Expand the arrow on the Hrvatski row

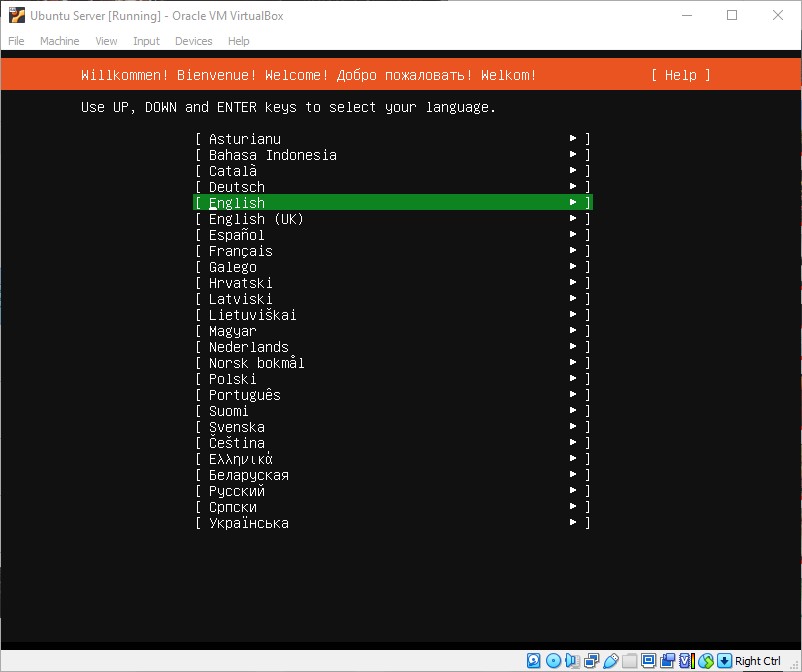coord(573,282)
